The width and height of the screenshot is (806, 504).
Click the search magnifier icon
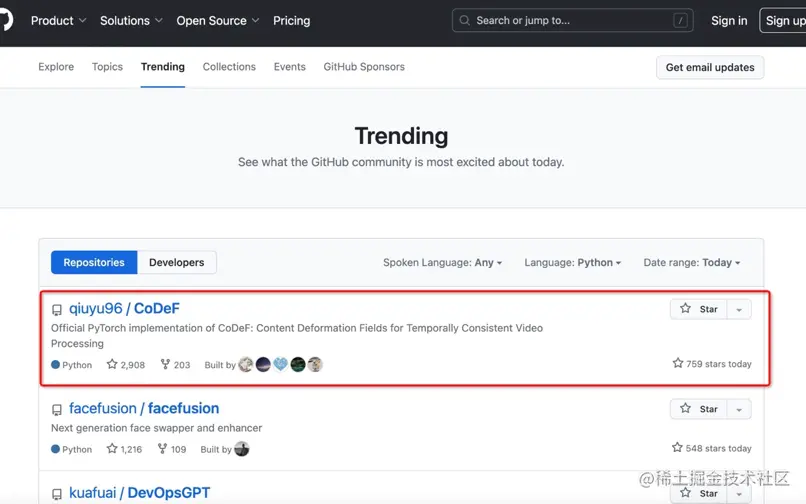point(465,21)
